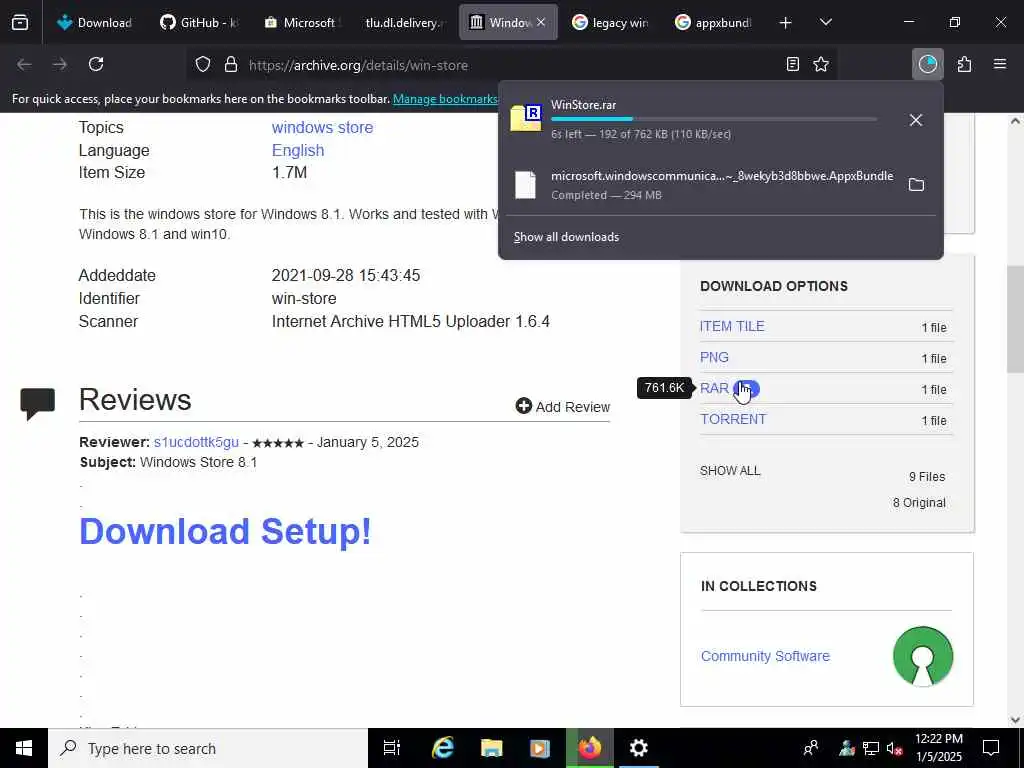Open the windows store topic link
This screenshot has height=768, width=1024.
322,127
